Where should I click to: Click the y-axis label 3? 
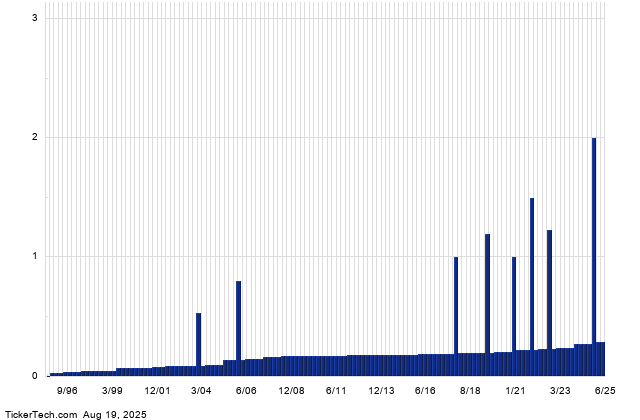pos(36,18)
